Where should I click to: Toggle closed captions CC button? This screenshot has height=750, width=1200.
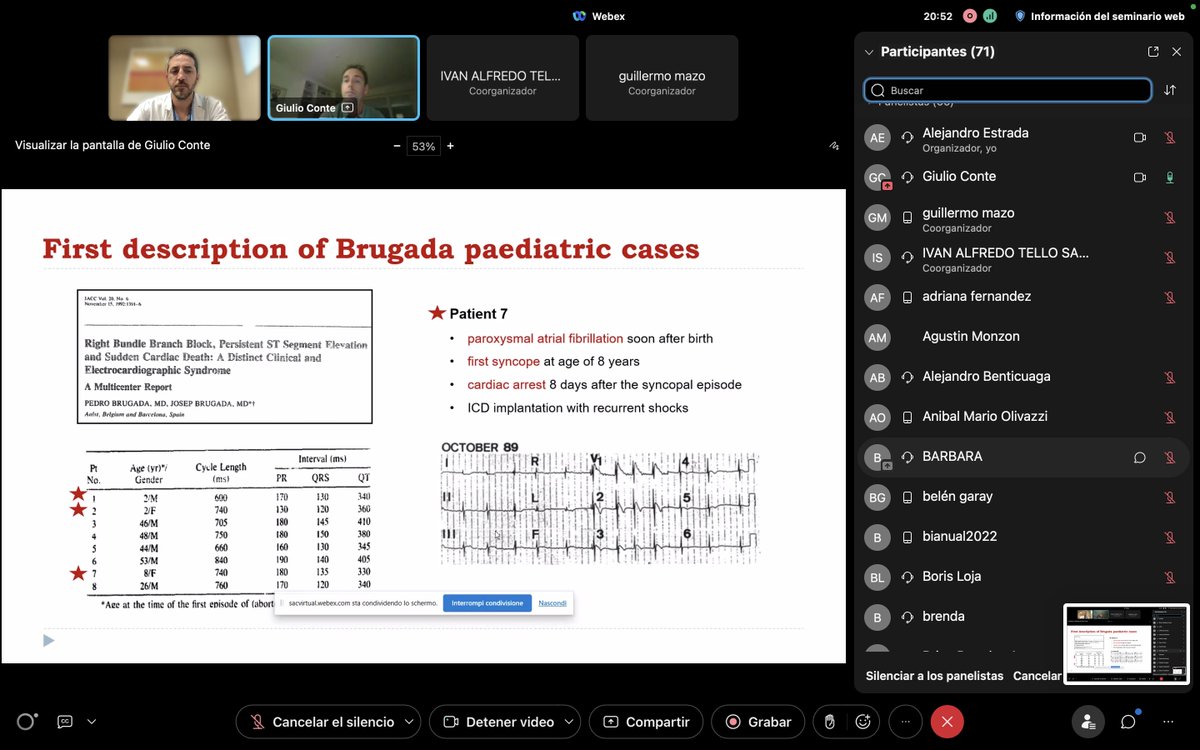pos(65,721)
